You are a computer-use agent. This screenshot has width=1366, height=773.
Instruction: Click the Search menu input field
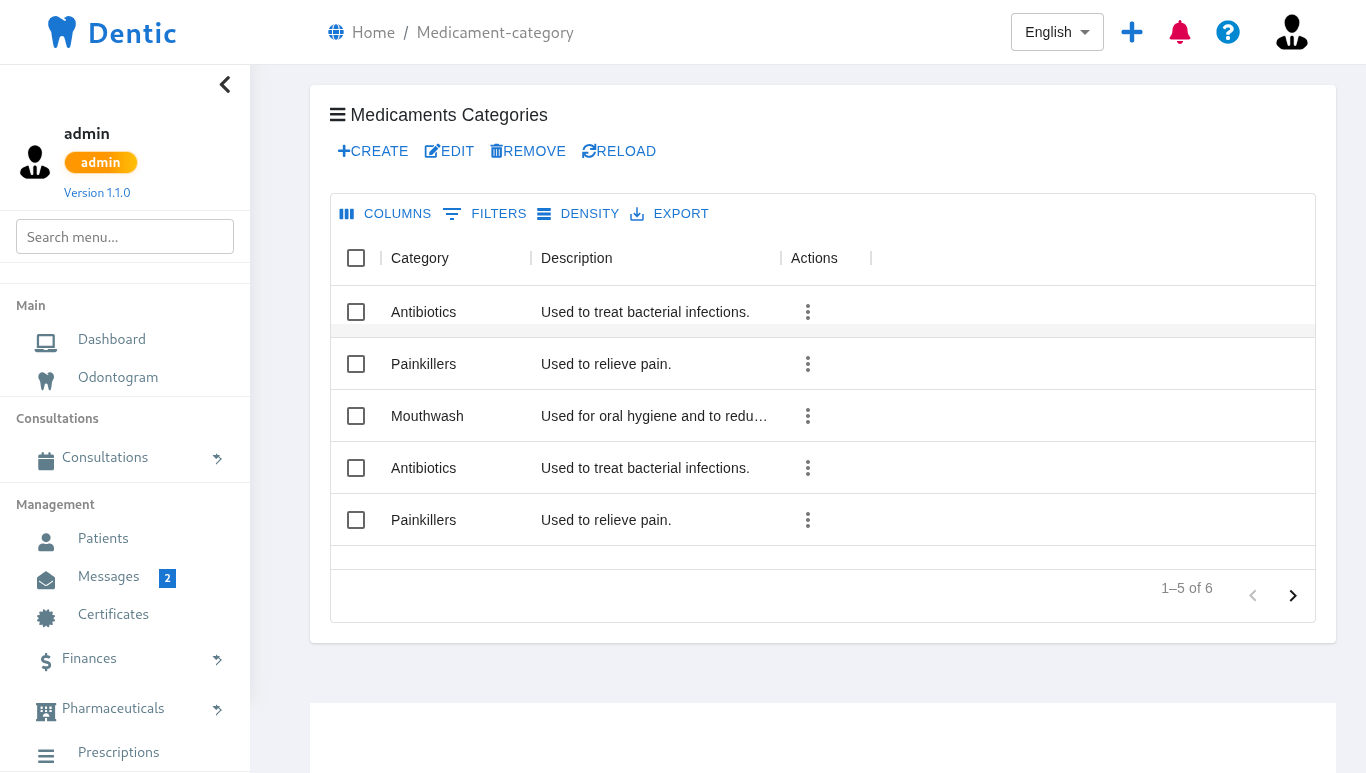[125, 237]
